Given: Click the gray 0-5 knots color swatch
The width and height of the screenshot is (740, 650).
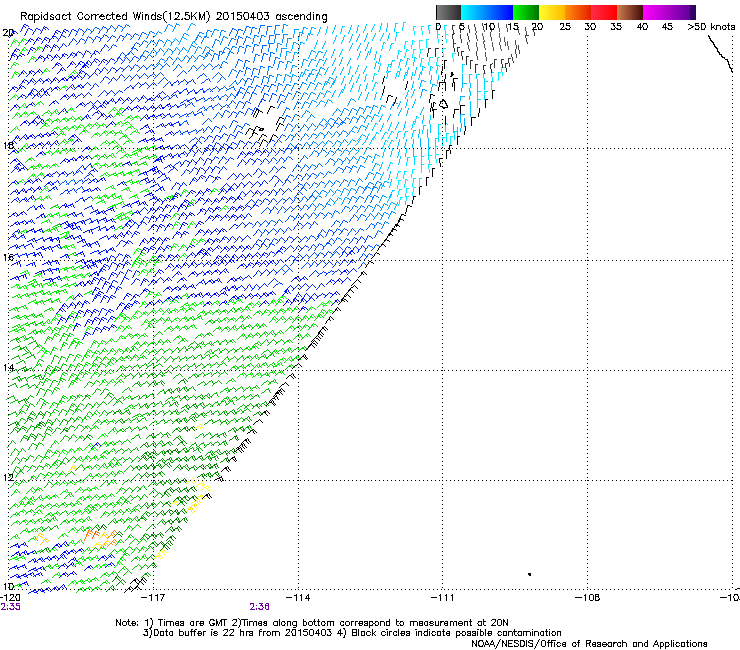Looking at the screenshot, I should [448, 12].
